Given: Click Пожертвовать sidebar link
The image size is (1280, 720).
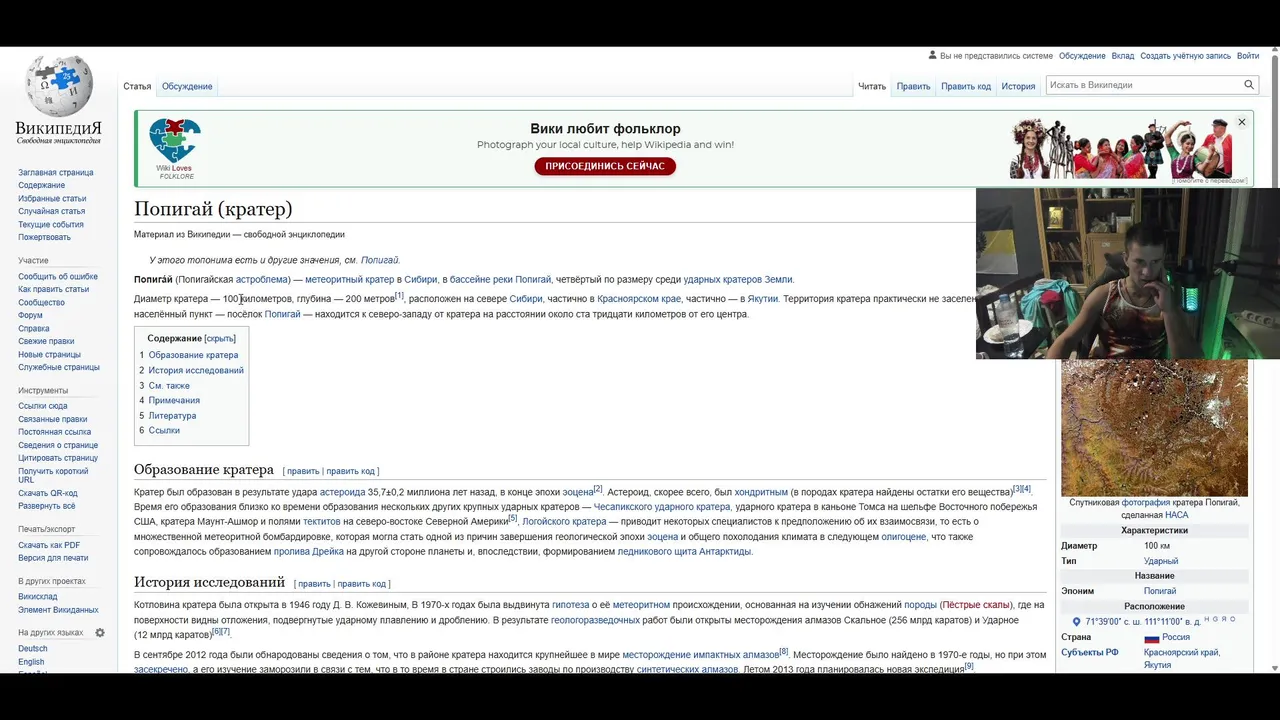Looking at the screenshot, I should (x=44, y=237).
